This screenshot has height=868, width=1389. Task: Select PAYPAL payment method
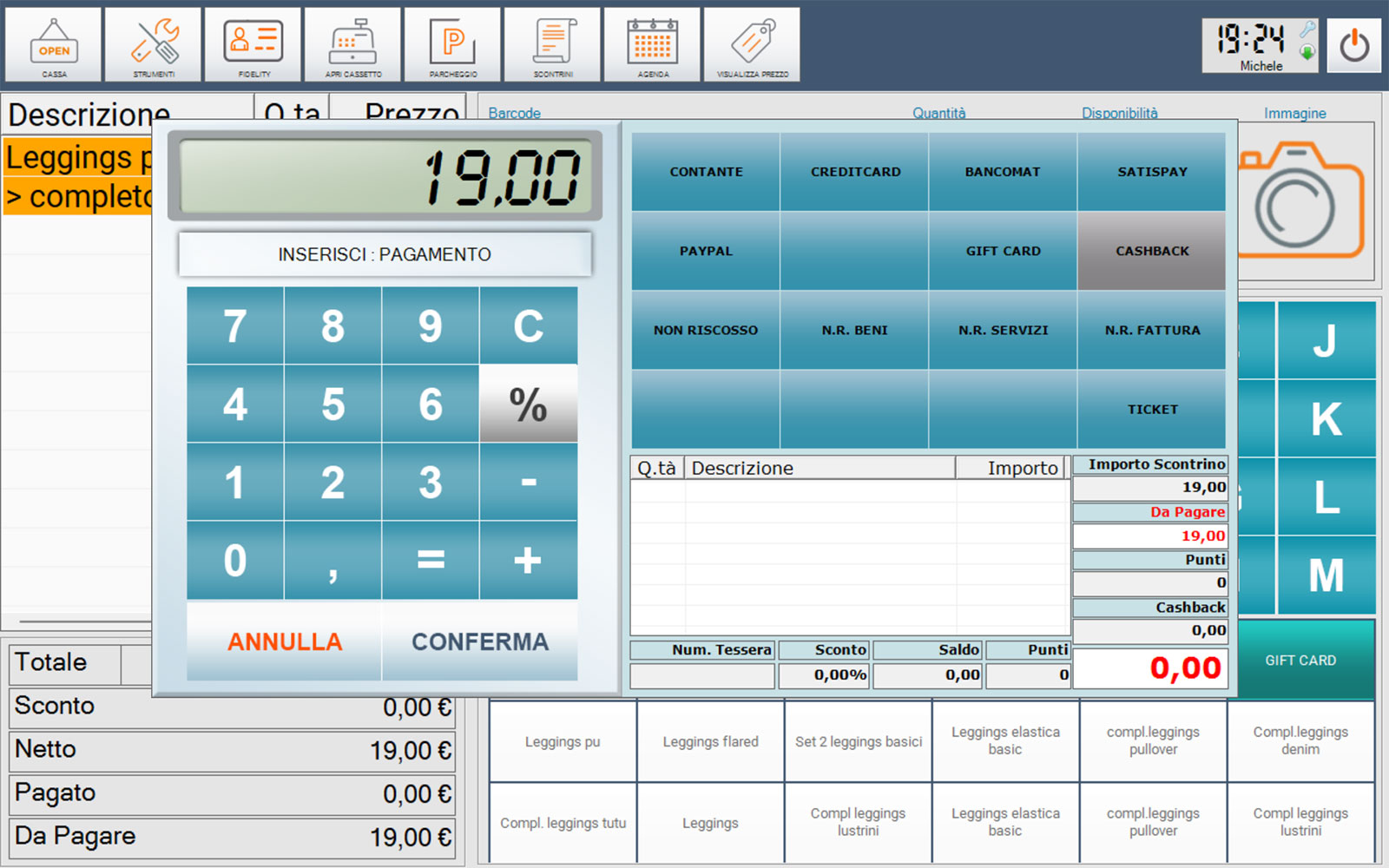706,251
